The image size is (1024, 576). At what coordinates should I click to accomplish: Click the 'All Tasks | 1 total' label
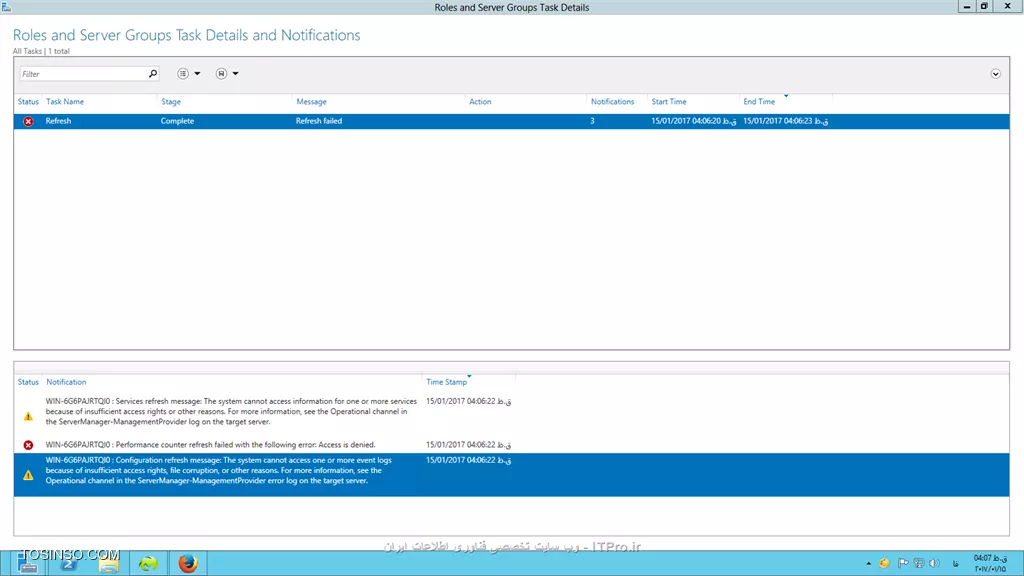click(41, 51)
